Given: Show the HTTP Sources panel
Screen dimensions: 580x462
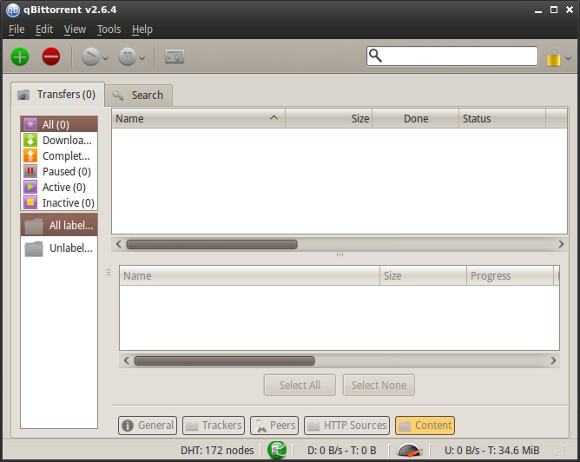Looking at the screenshot, I should [x=347, y=425].
